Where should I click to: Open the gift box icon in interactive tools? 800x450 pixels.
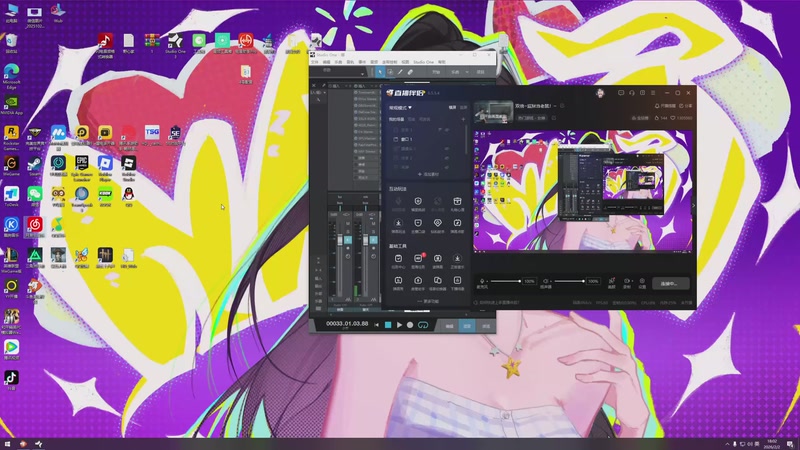[457, 202]
